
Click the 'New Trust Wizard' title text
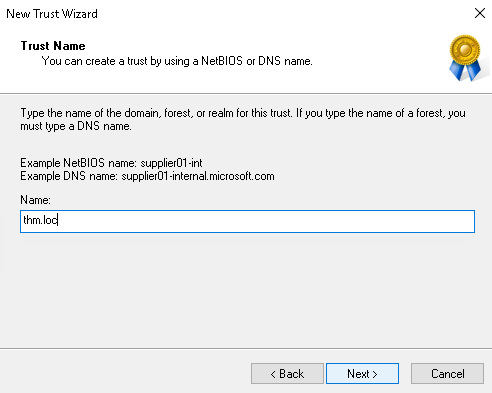[52, 14]
